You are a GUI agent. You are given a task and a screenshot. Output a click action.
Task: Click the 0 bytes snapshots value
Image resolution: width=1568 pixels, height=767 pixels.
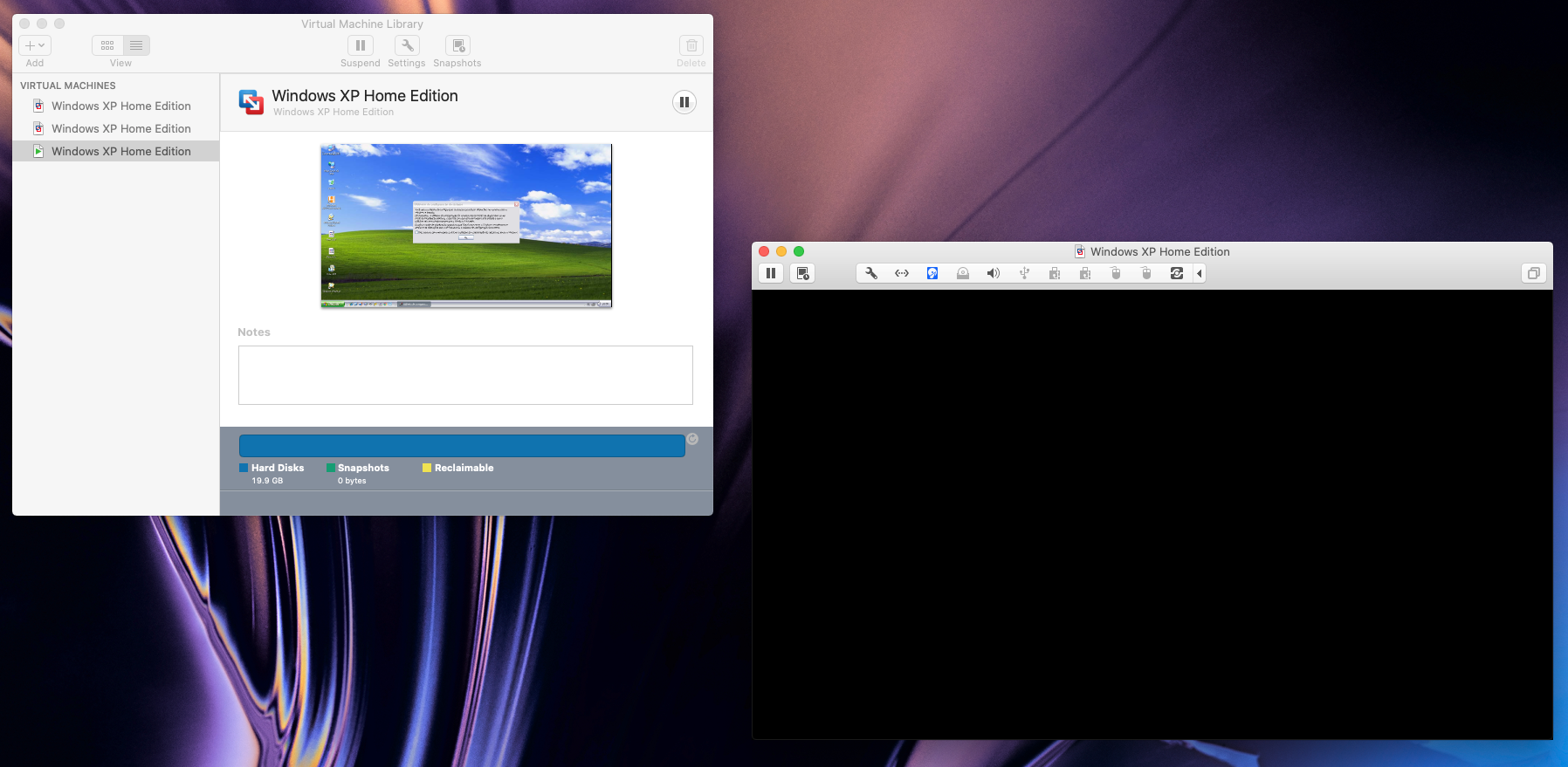(352, 481)
